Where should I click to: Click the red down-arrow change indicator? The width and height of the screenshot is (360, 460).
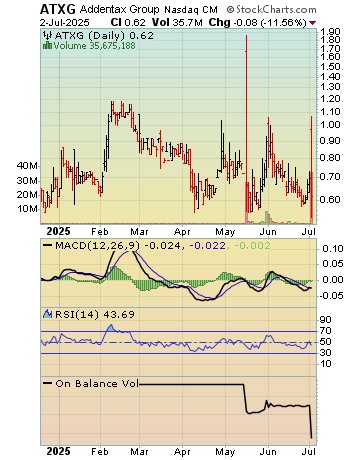pos(312,23)
